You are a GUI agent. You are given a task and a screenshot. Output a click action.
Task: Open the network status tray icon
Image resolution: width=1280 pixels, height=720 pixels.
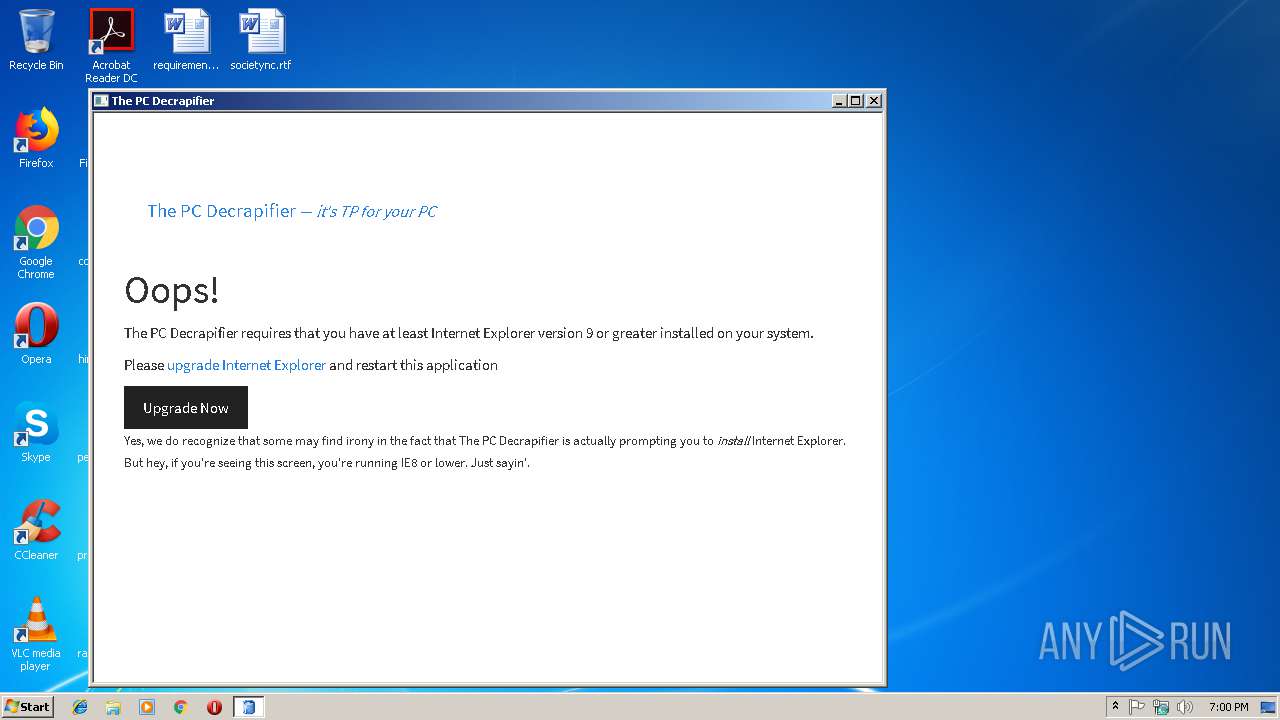[1161, 707]
